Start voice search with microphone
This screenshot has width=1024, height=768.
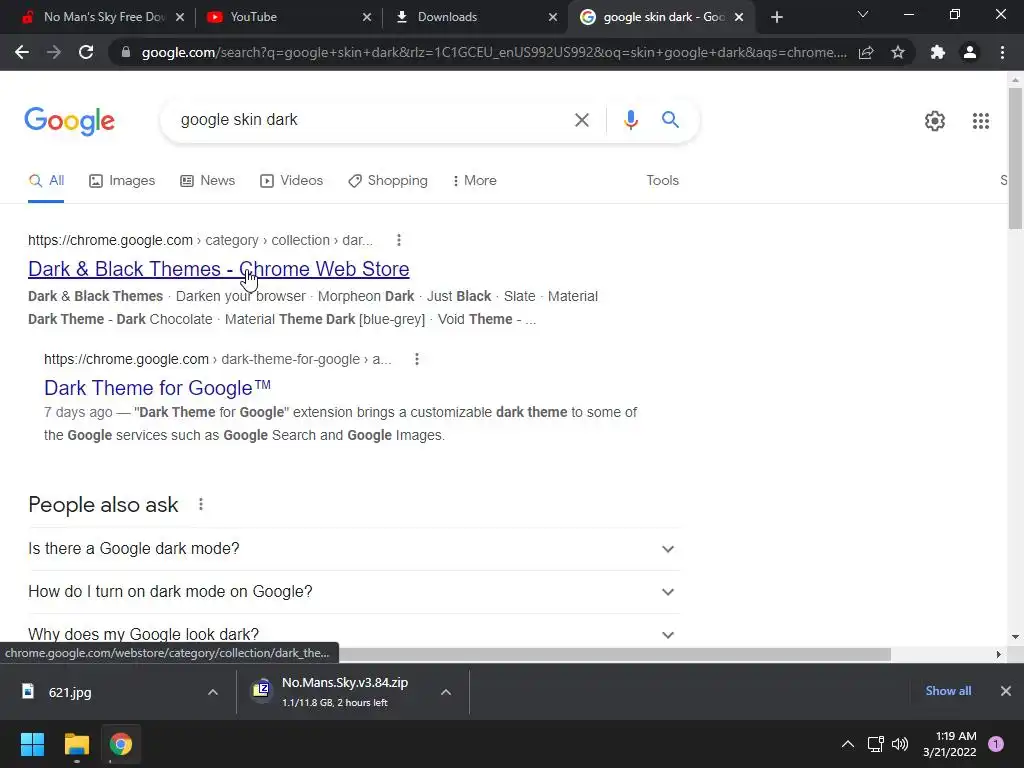coord(630,120)
